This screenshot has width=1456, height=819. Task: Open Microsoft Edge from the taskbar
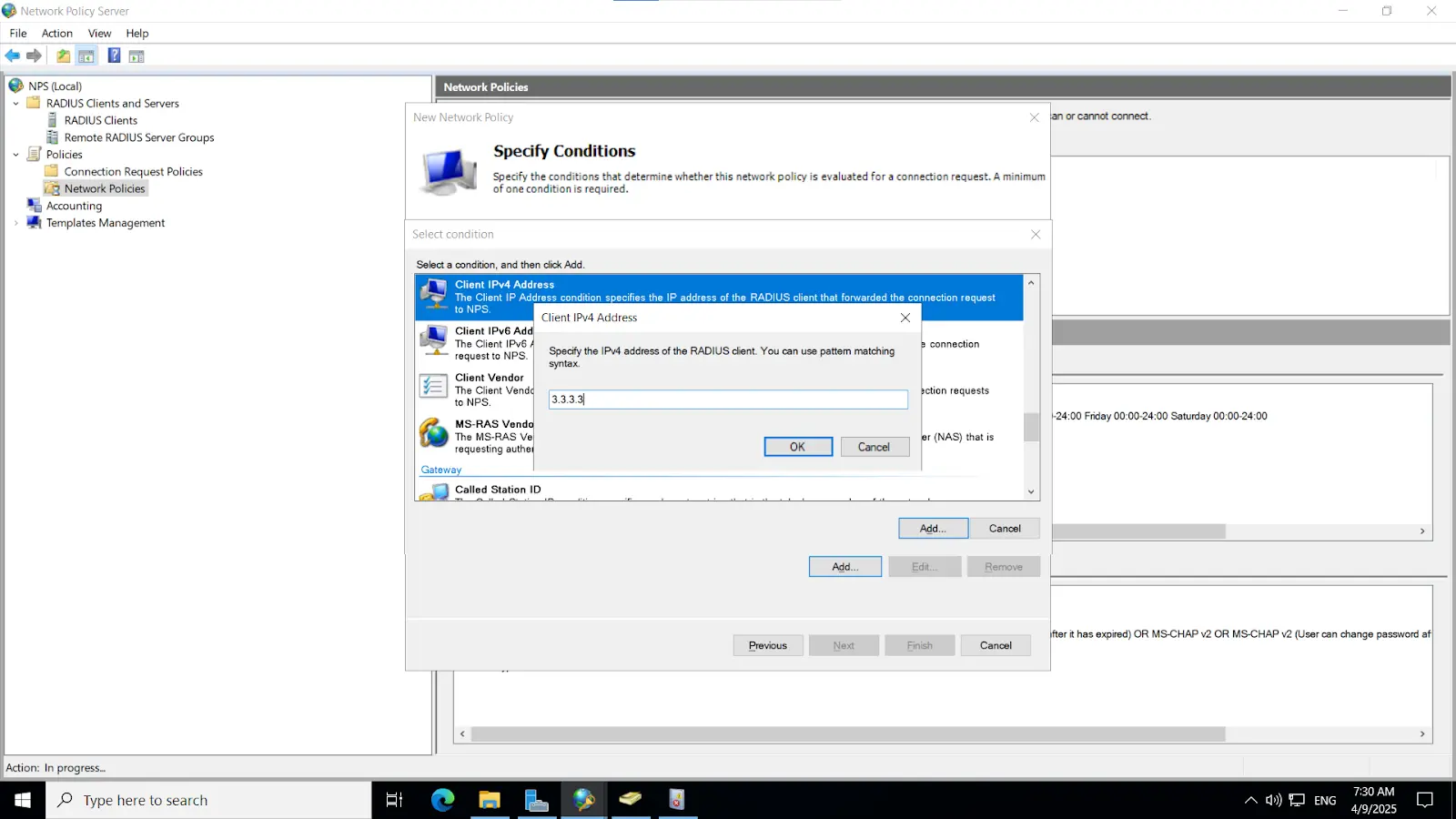442,800
